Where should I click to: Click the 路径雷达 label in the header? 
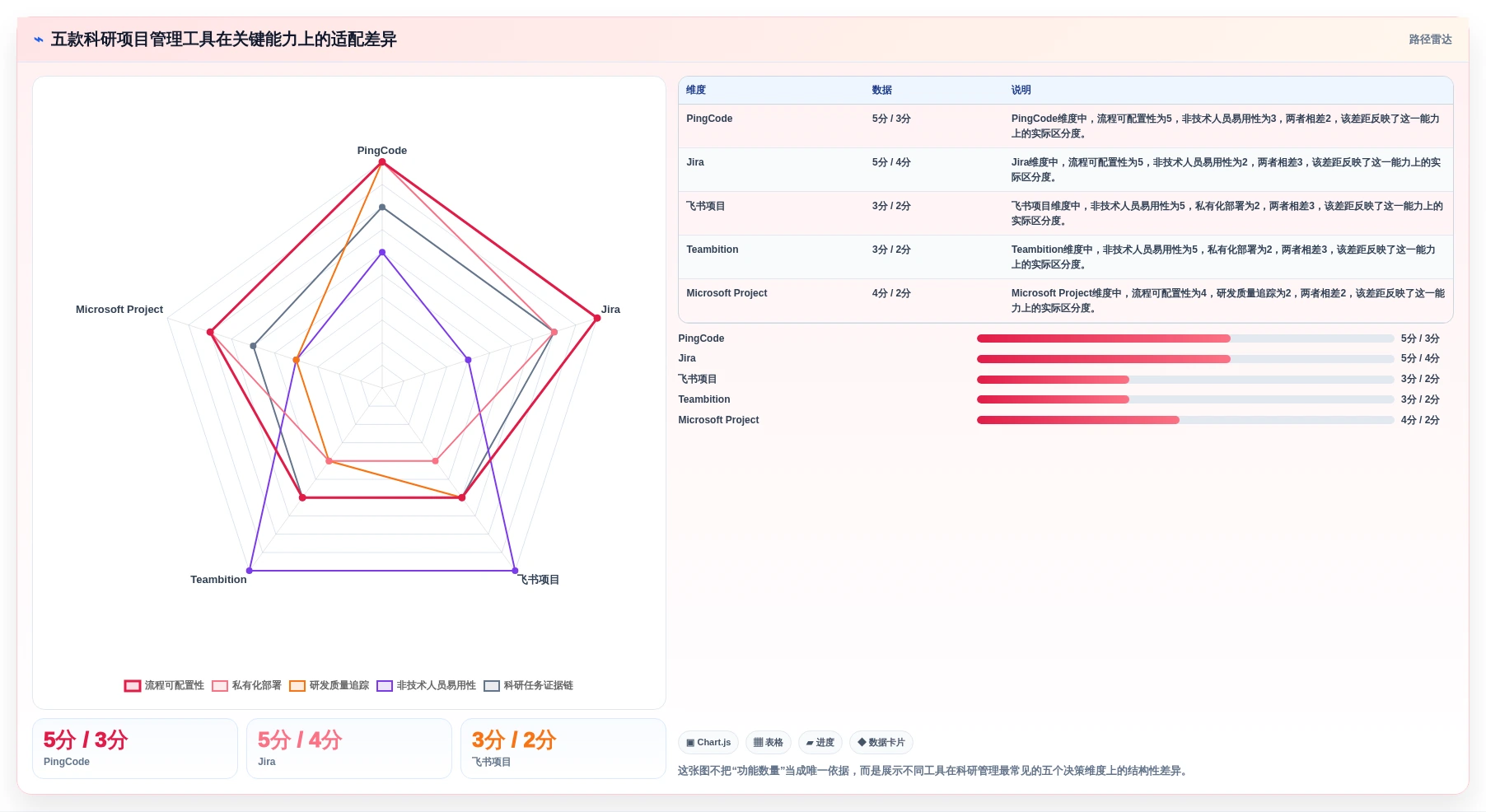point(1430,40)
